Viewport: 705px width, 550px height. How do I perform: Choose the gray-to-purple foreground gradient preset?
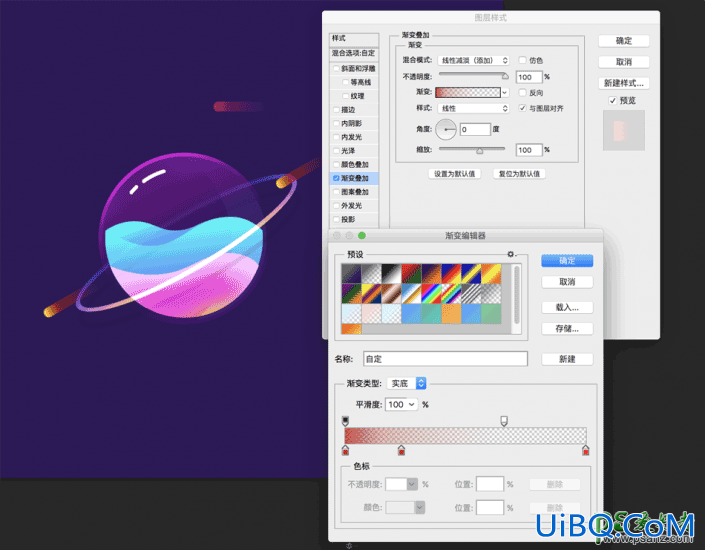point(351,273)
